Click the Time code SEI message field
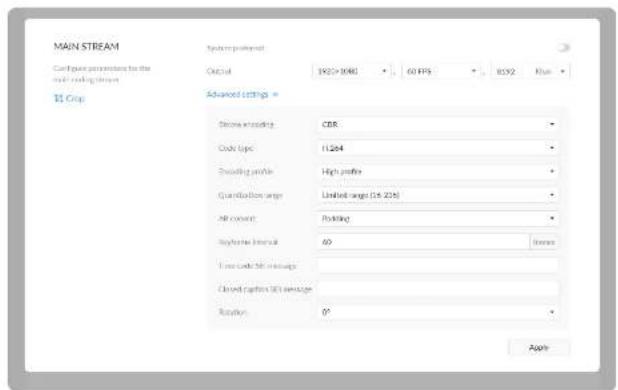Screen dimensions: 618x390 [438, 266]
